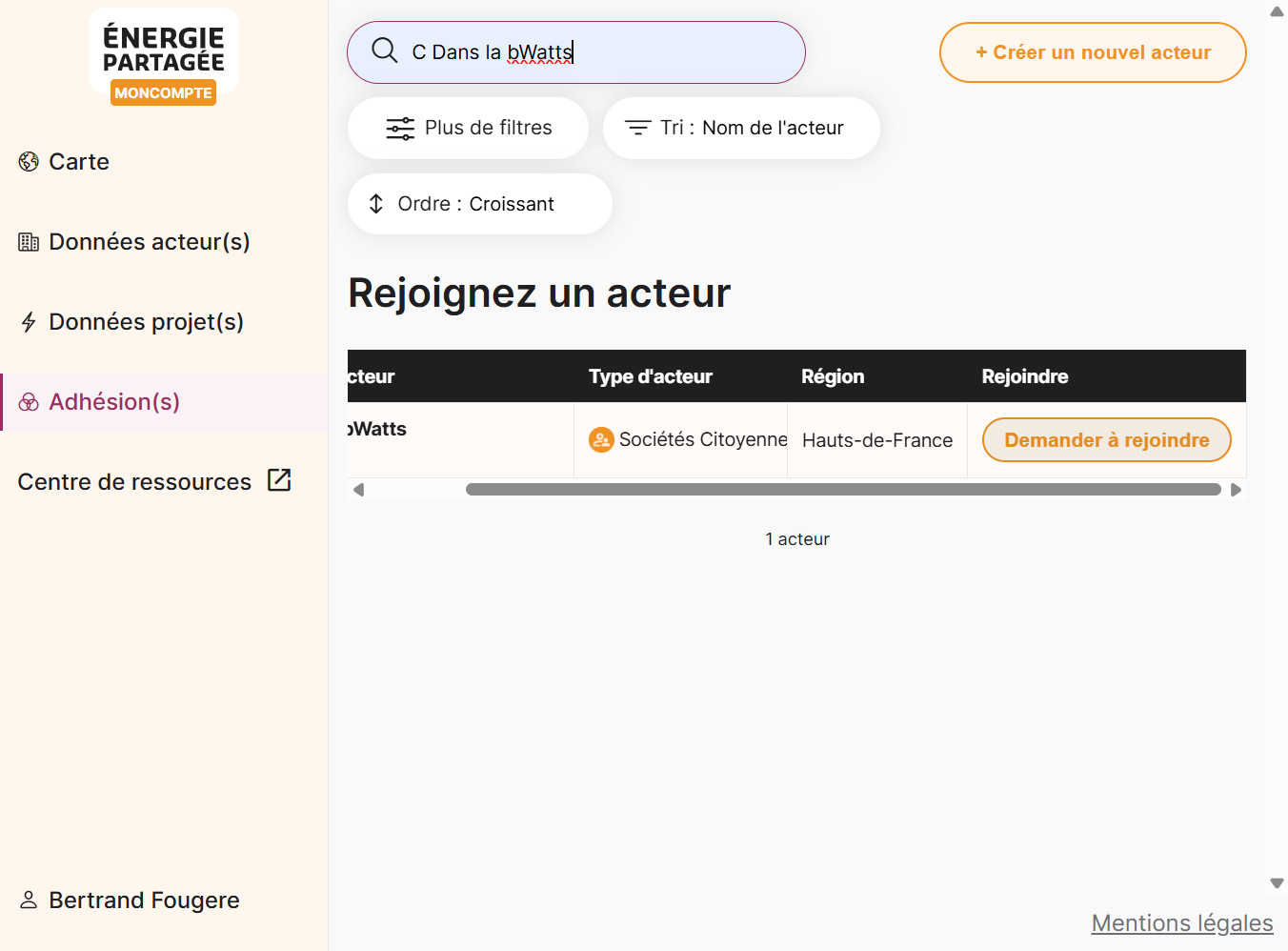Viewport: 1288px width, 951px height.
Task: Select the Adhésion(s) sidebar item
Action: tap(164, 402)
